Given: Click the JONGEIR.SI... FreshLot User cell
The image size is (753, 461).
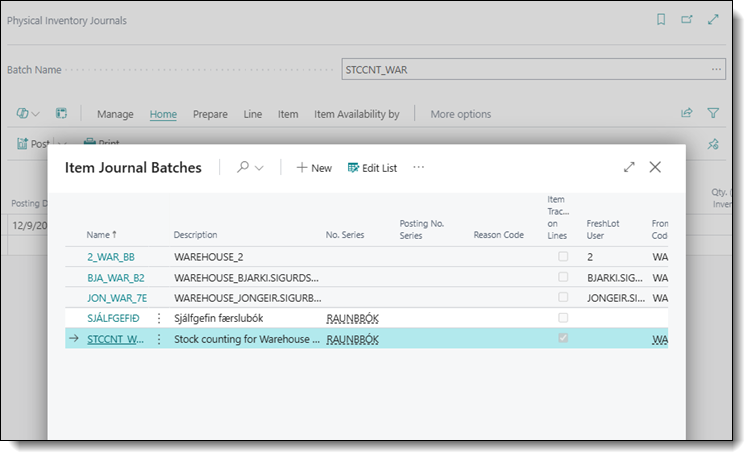Looking at the screenshot, I should [616, 298].
